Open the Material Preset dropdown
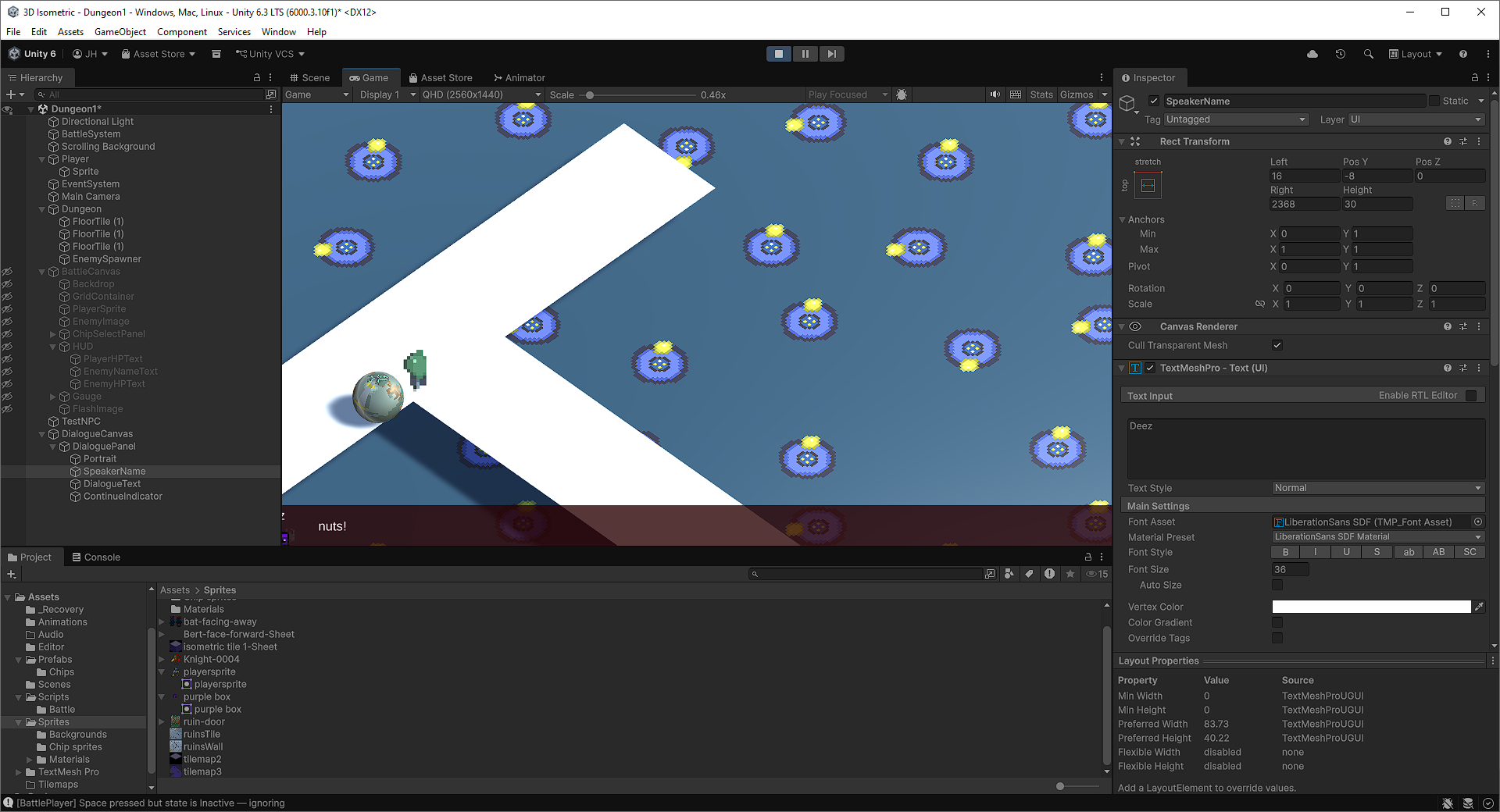 (x=1378, y=537)
